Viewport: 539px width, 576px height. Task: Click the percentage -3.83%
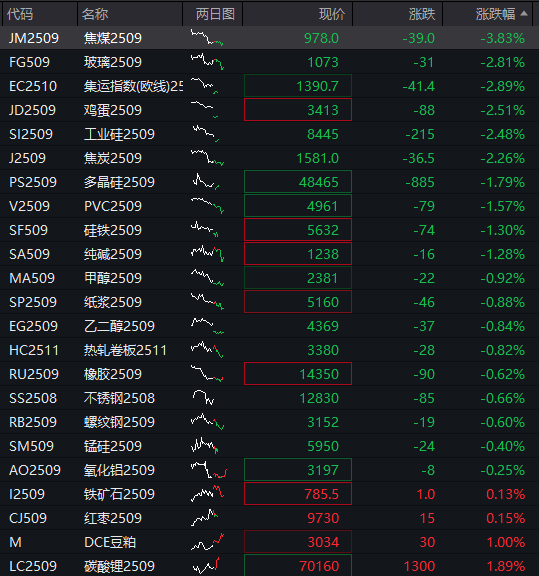coord(503,38)
